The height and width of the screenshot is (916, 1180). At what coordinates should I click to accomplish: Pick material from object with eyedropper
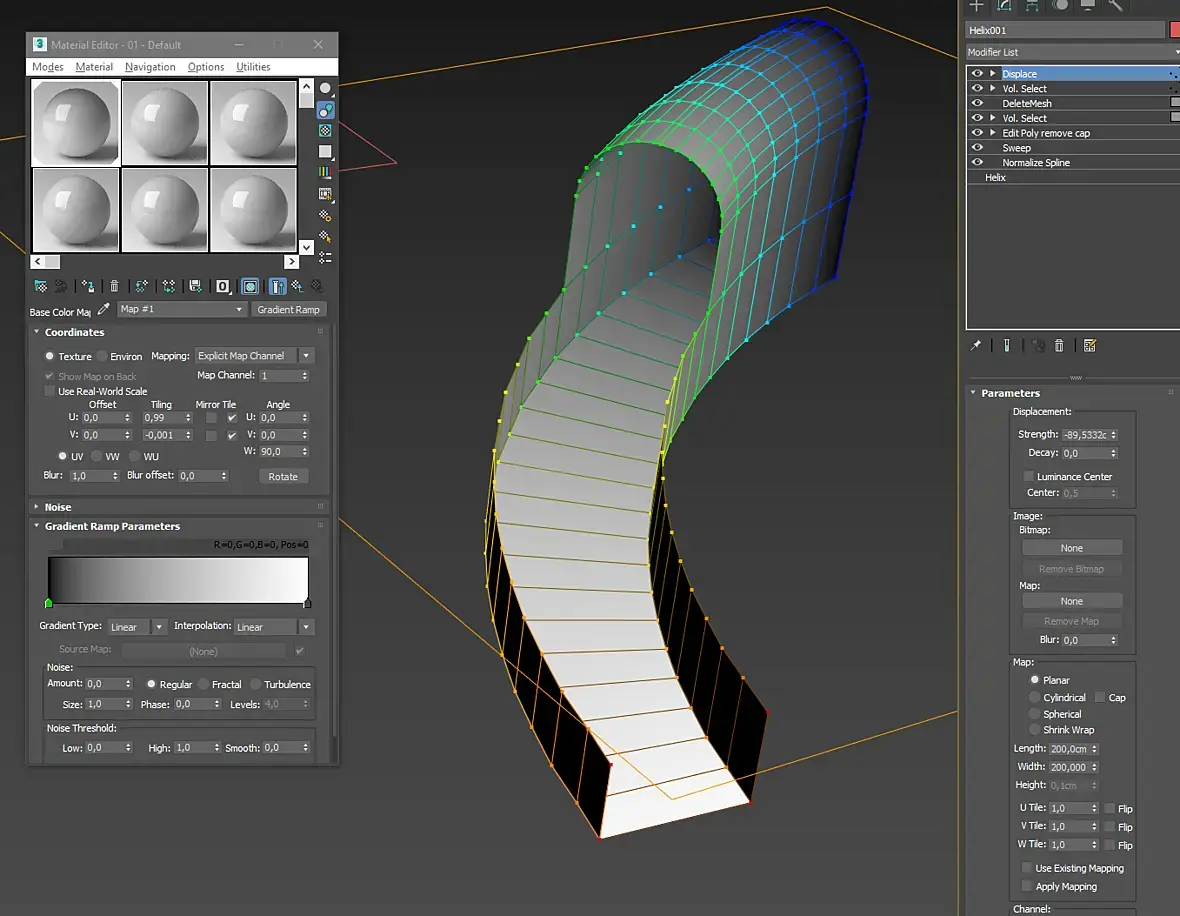coord(103,309)
